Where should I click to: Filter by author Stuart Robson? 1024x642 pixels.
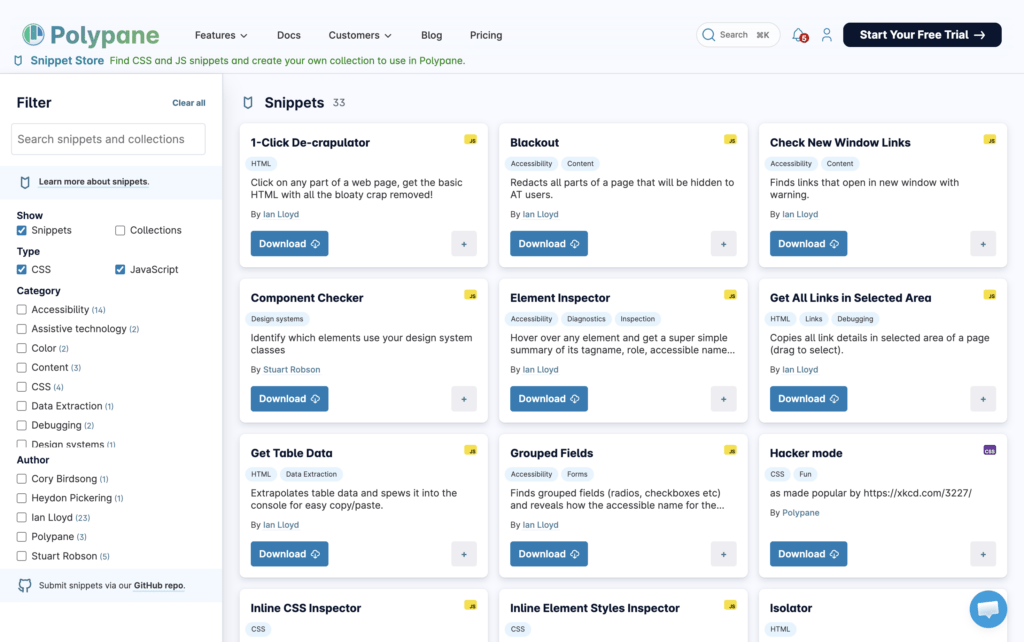(x=22, y=556)
